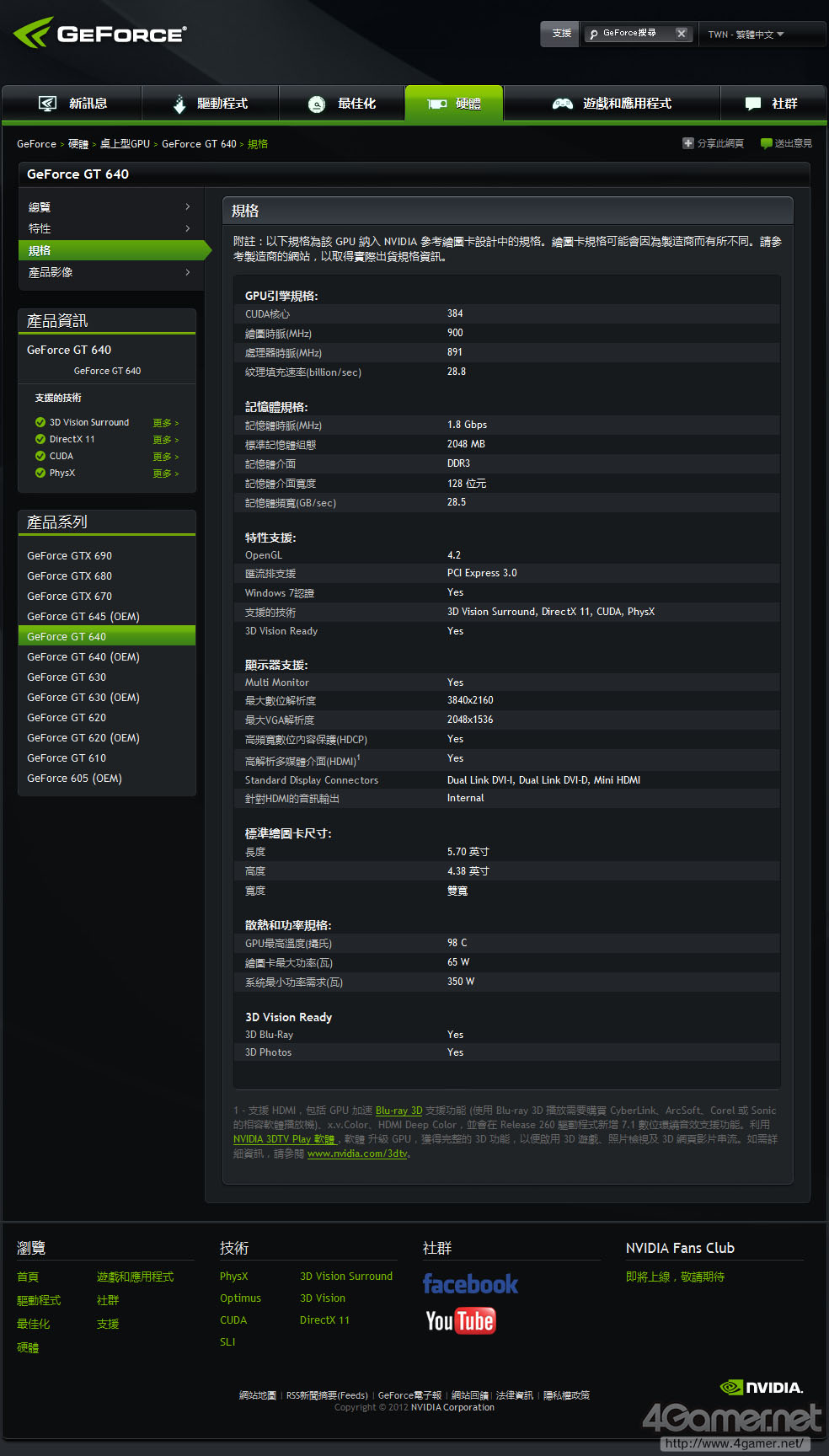Select GeForce GT 640 (OEM)
This screenshot has height=1456, width=829.
pyautogui.click(x=83, y=657)
